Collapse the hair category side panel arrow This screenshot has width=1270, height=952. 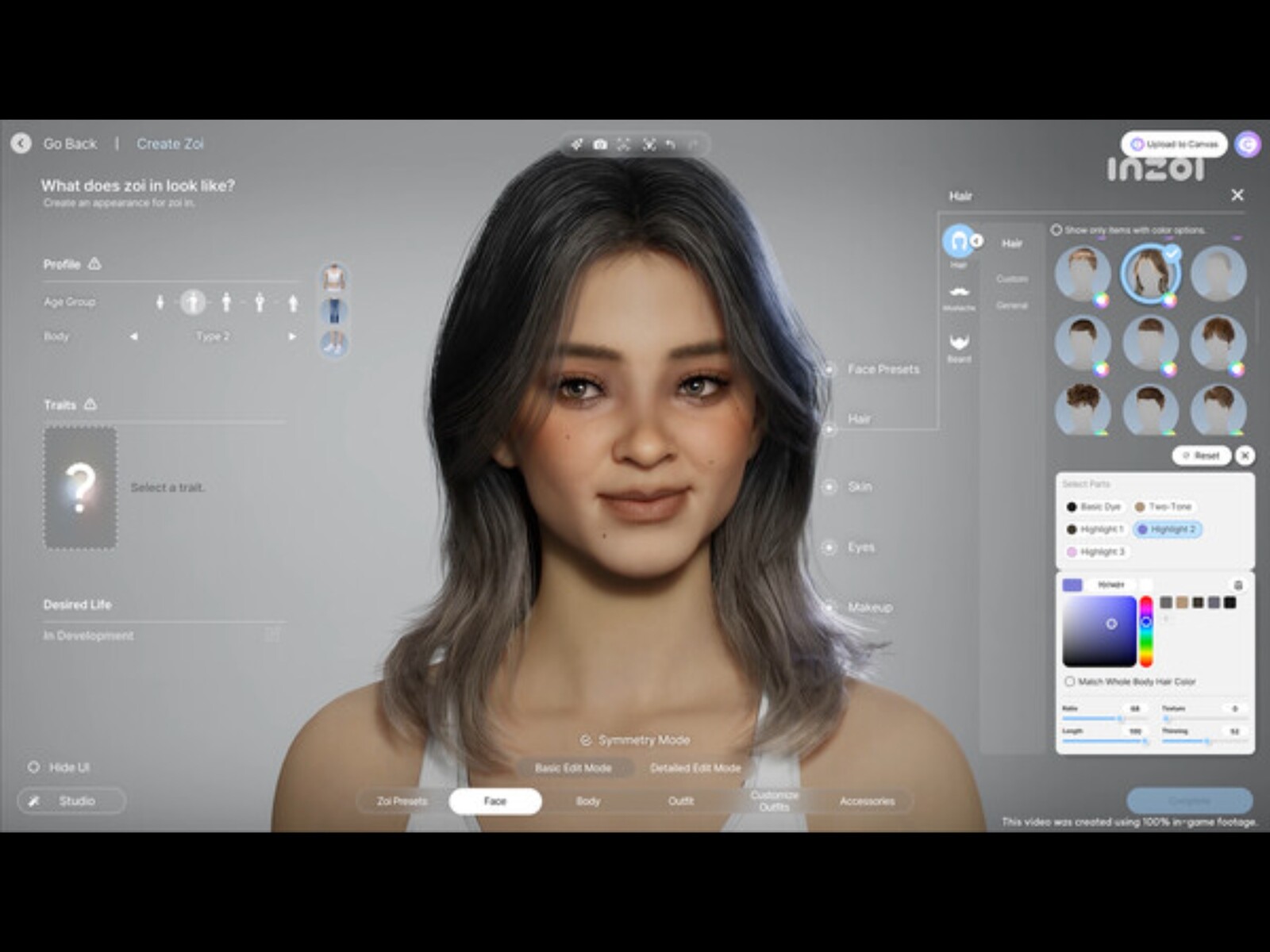tap(977, 240)
